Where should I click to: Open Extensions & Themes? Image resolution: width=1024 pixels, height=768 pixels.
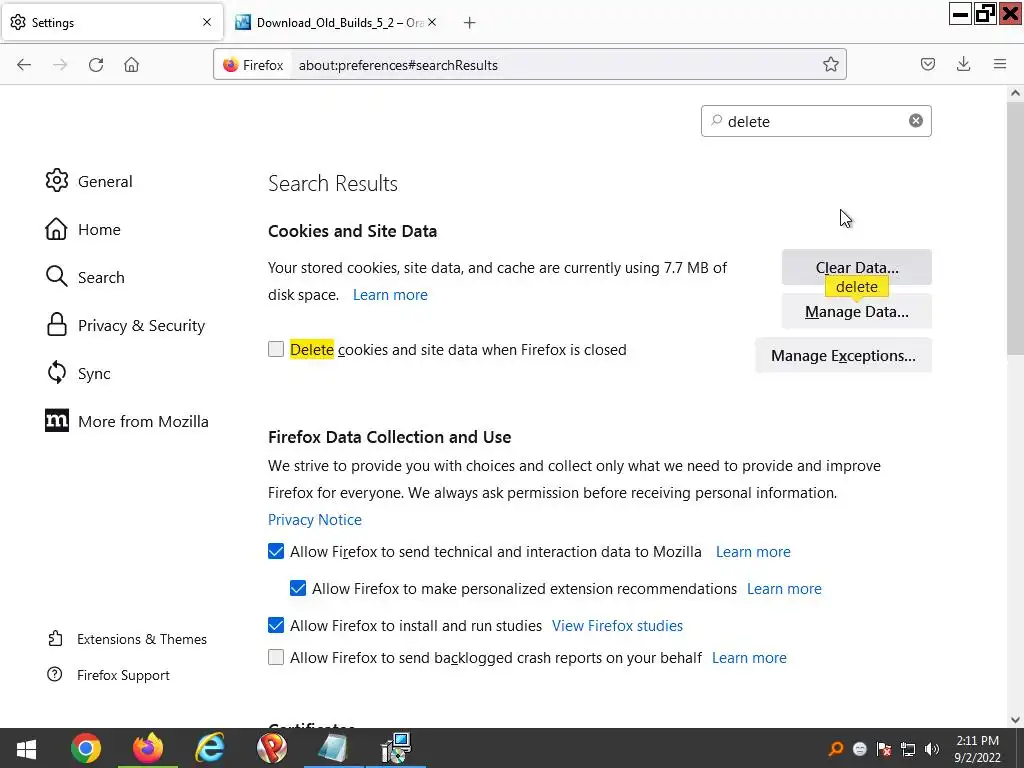pos(127,639)
